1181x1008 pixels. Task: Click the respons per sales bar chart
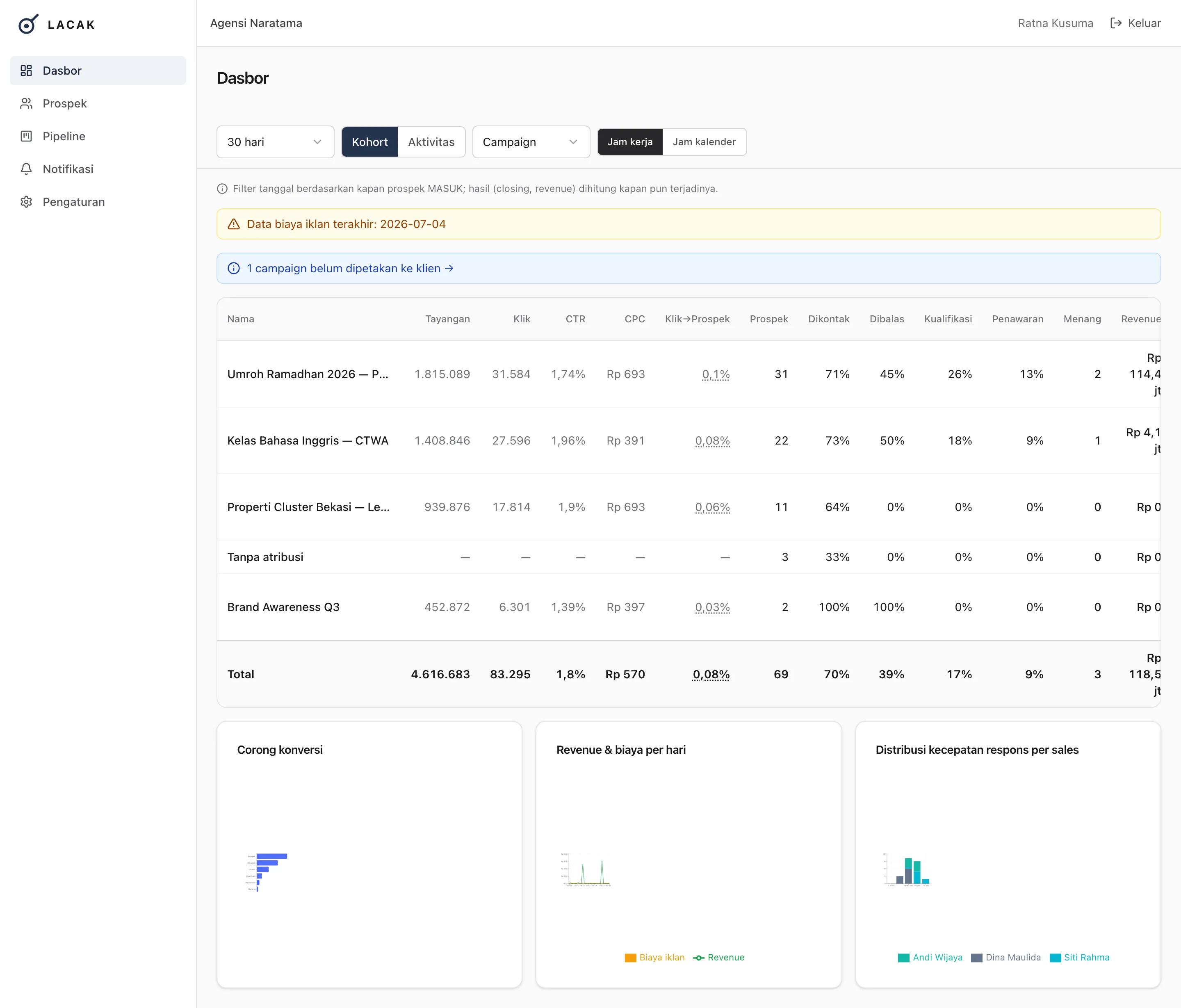pyautogui.click(x=906, y=869)
